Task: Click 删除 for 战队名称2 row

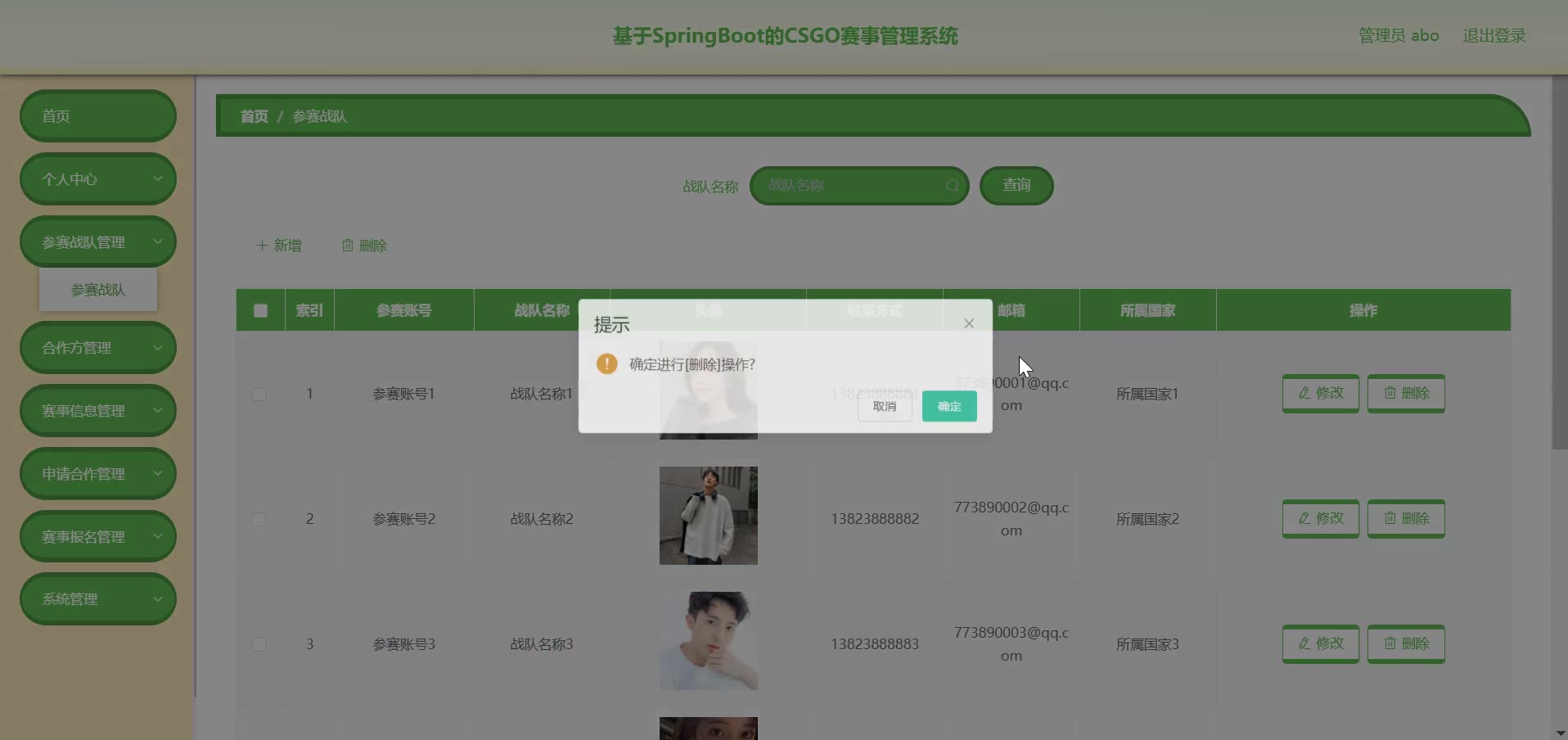Action: click(1406, 519)
